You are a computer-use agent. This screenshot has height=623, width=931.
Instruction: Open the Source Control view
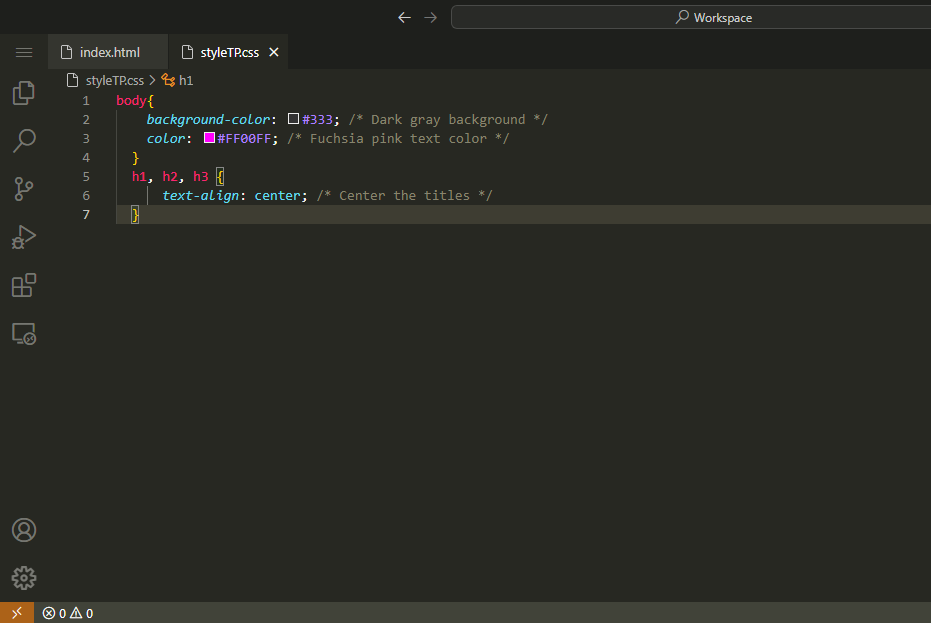[x=24, y=189]
